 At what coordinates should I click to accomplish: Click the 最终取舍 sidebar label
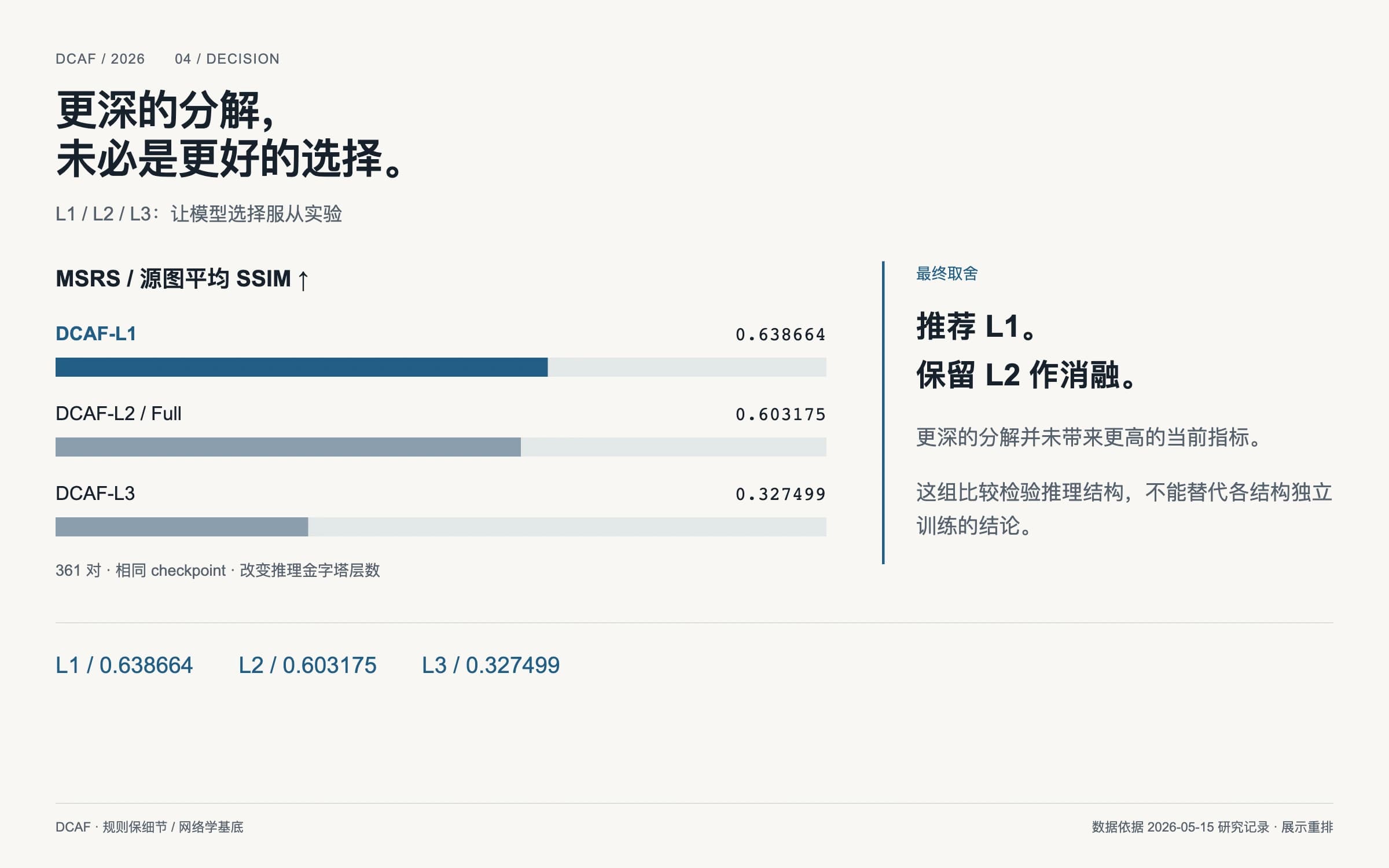click(x=947, y=274)
